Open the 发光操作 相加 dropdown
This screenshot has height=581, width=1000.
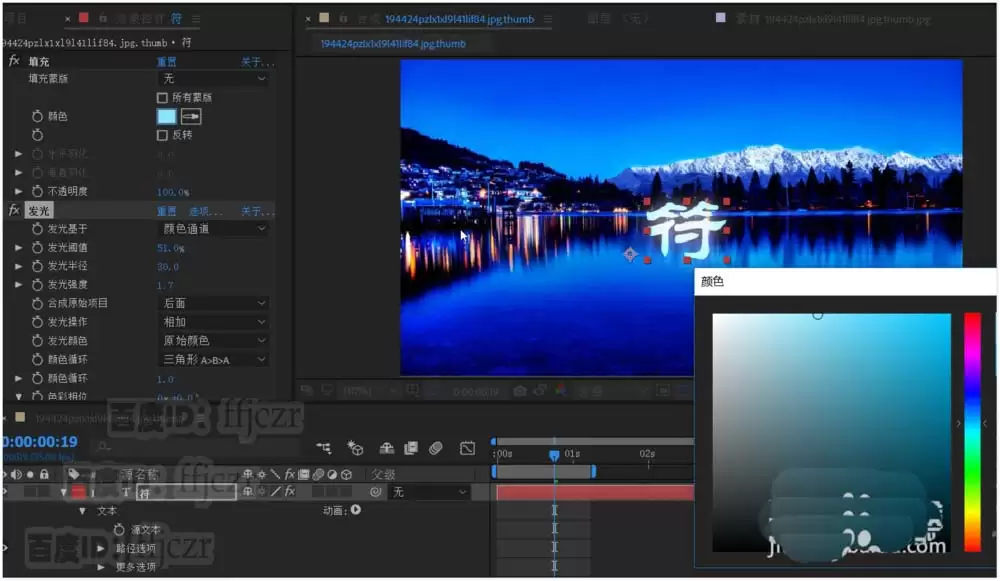point(213,322)
